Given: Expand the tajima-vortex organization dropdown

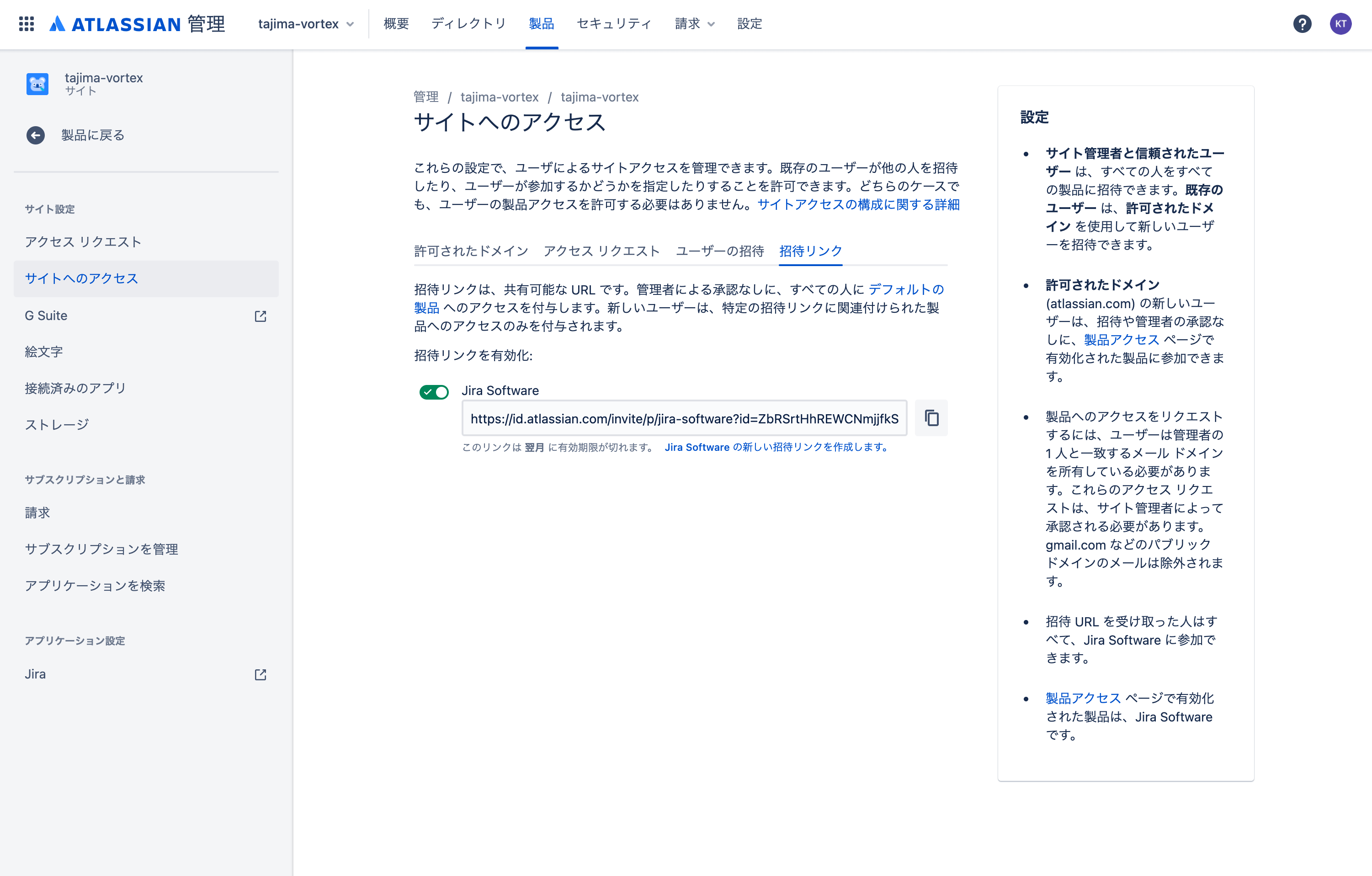Looking at the screenshot, I should pos(306,23).
